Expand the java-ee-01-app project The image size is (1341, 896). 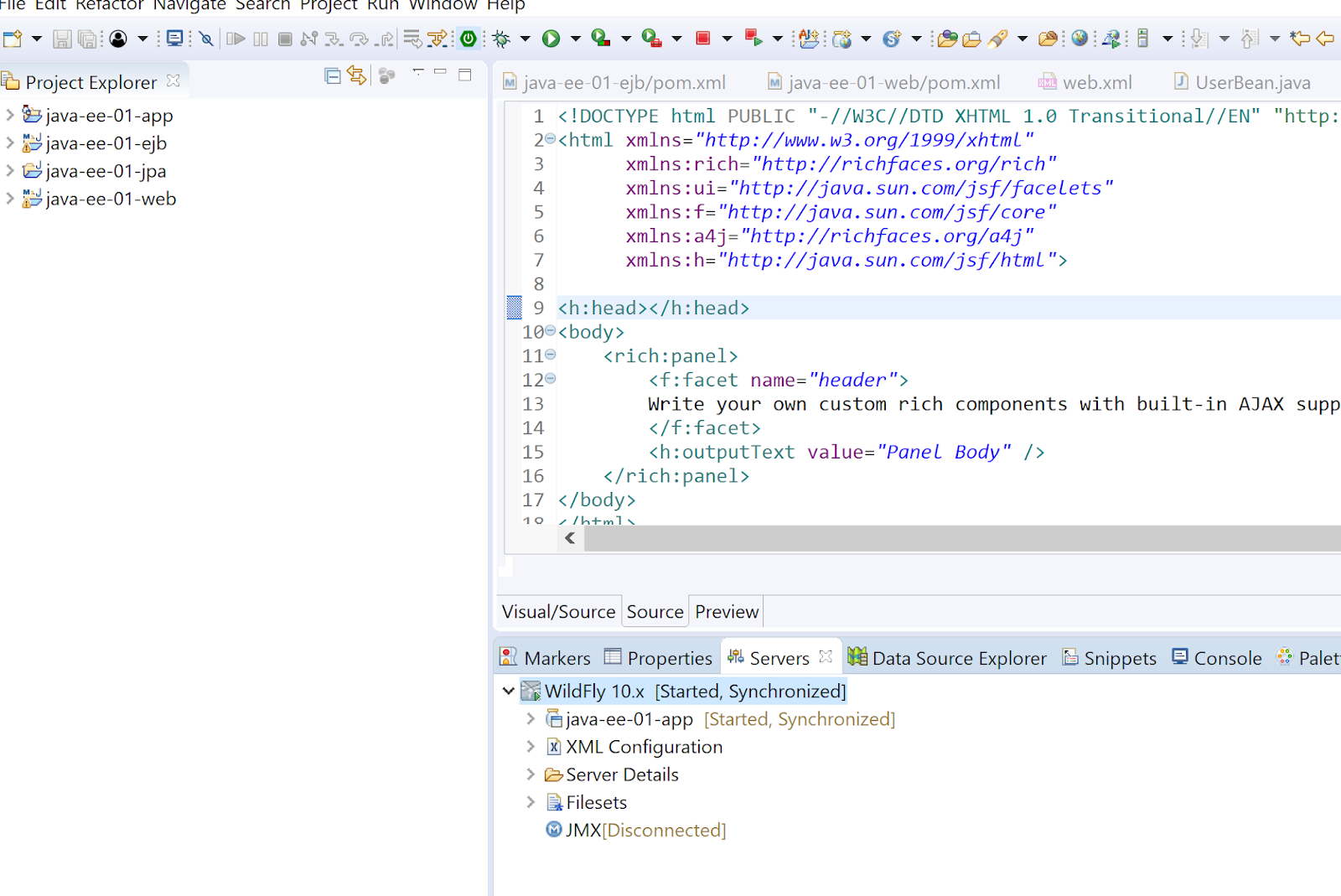coord(10,115)
